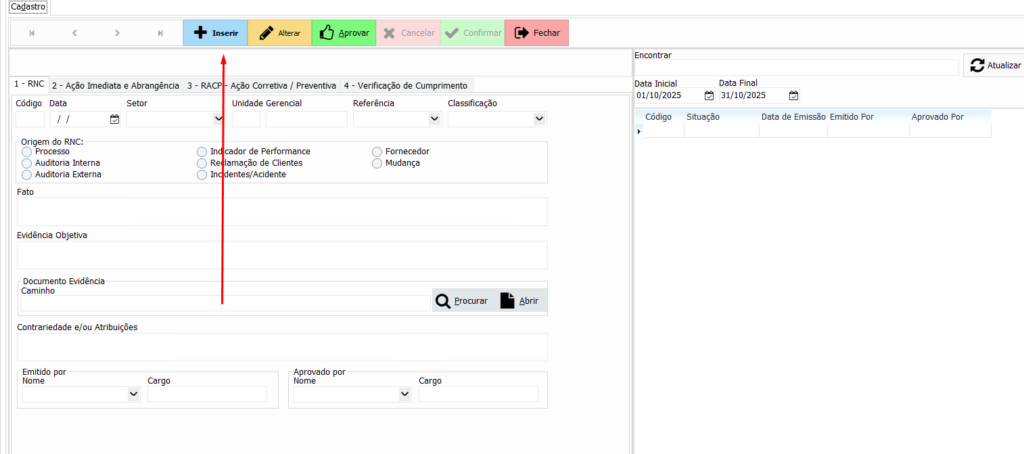Open calendar picker for Data Final

tap(793, 96)
